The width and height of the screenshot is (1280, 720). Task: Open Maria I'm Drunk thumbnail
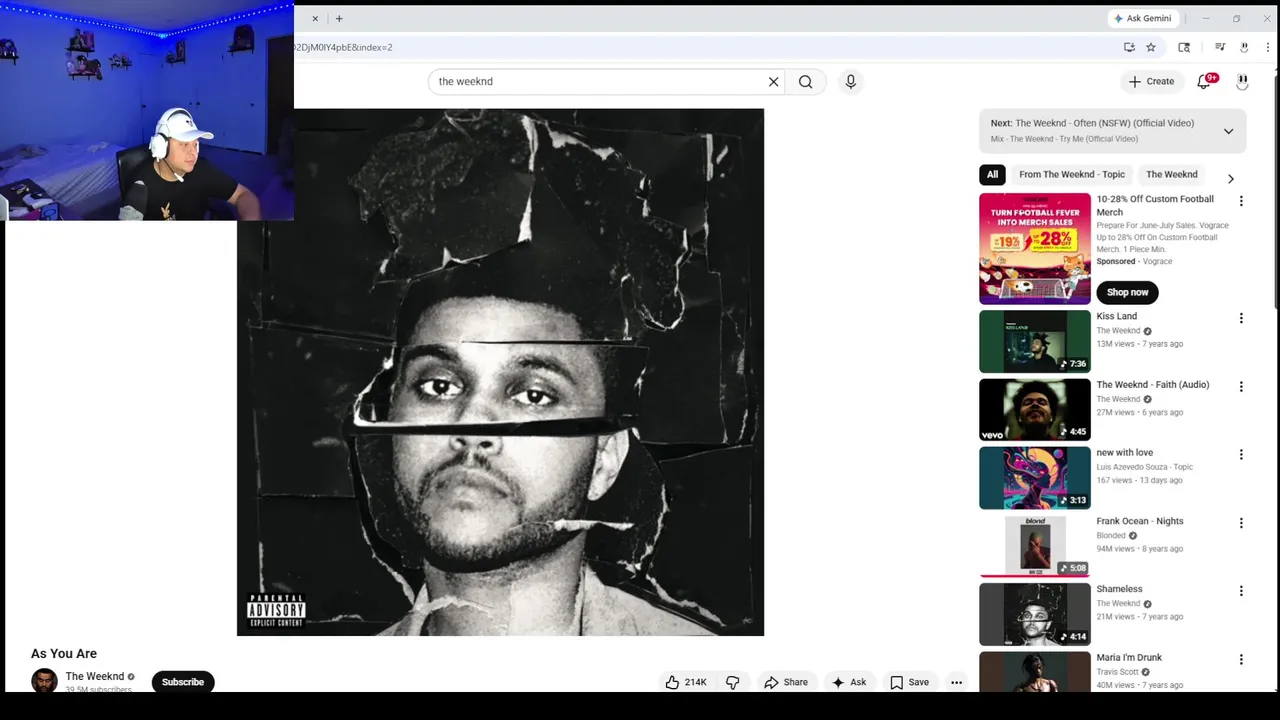point(1035,672)
